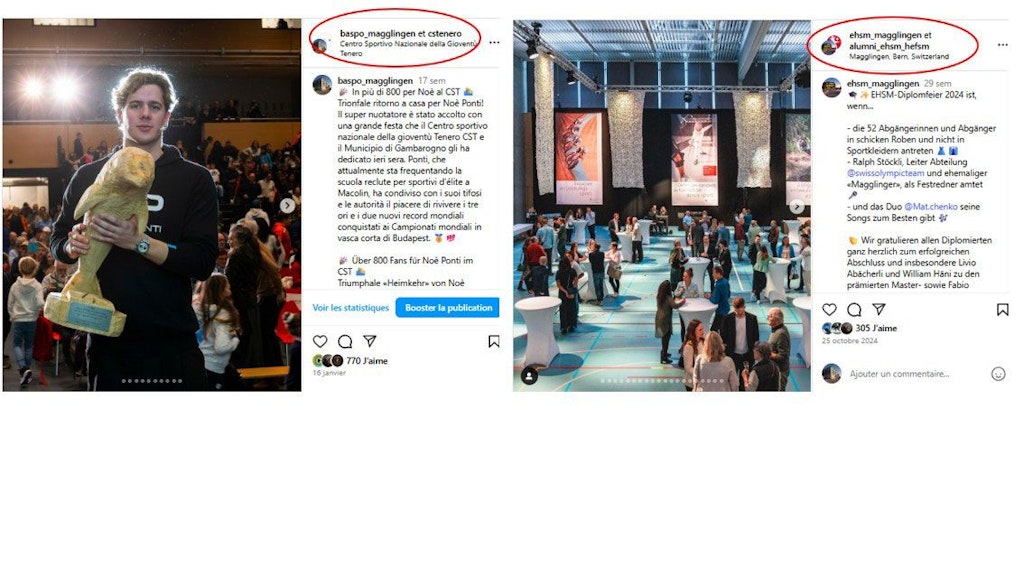
Task: Open Voir les statistiques link
Action: (x=351, y=308)
